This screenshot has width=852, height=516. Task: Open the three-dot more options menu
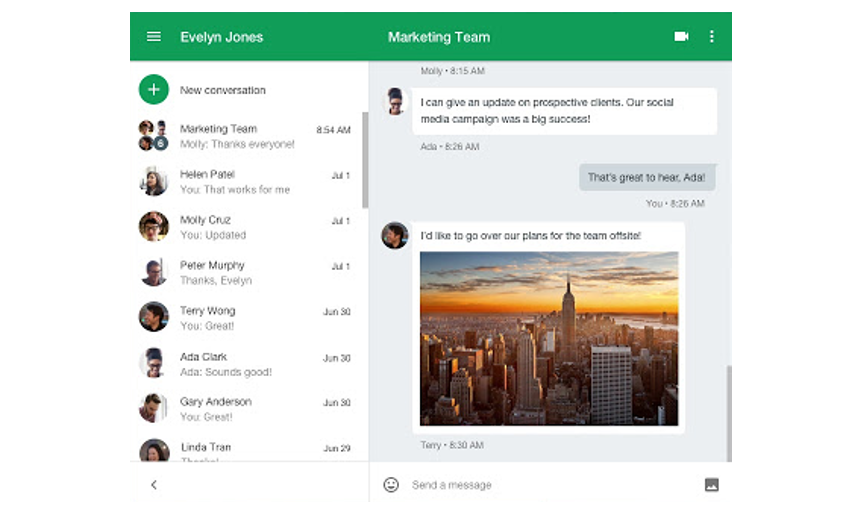pos(711,36)
